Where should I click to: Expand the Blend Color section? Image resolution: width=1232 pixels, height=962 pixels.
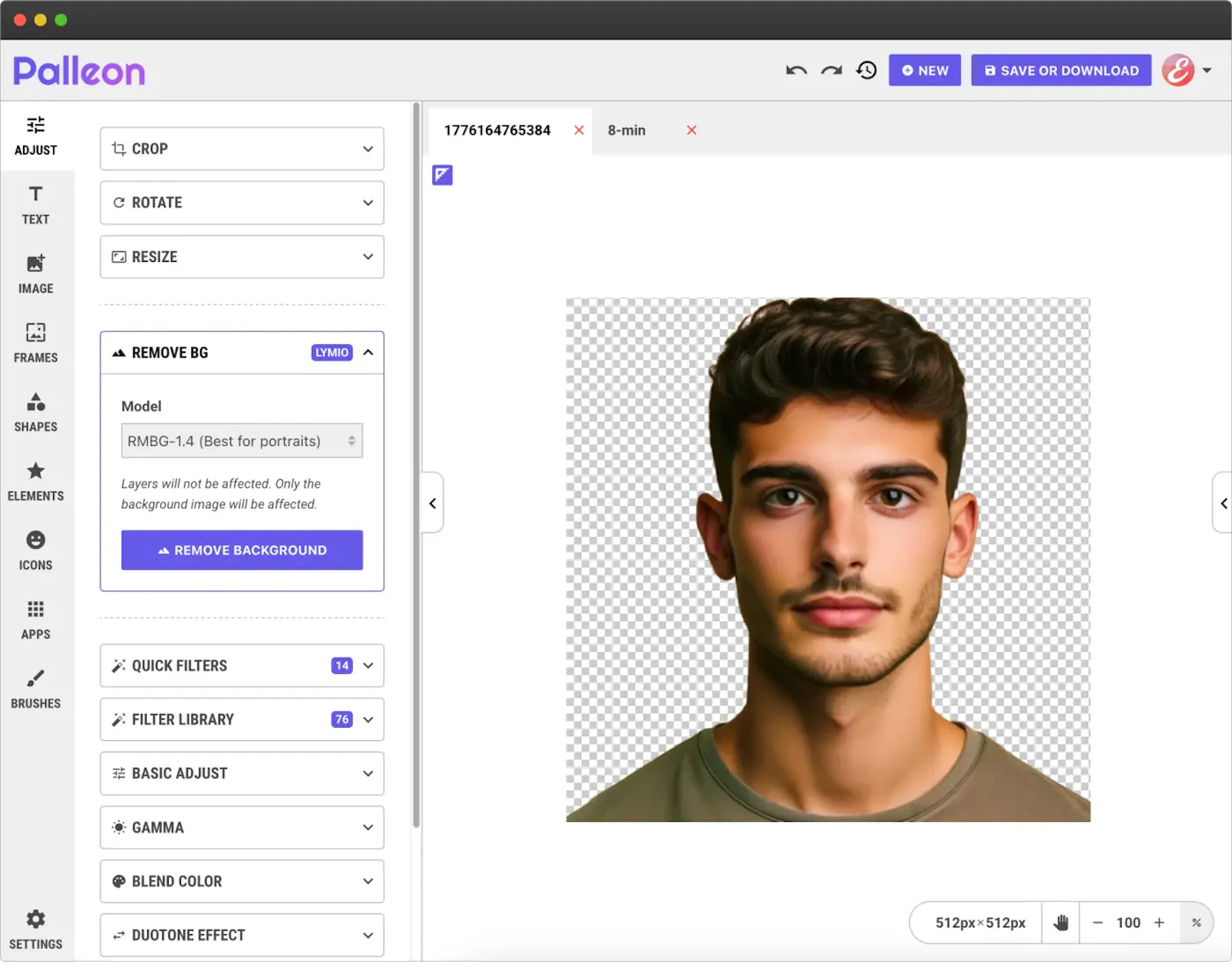coord(242,881)
